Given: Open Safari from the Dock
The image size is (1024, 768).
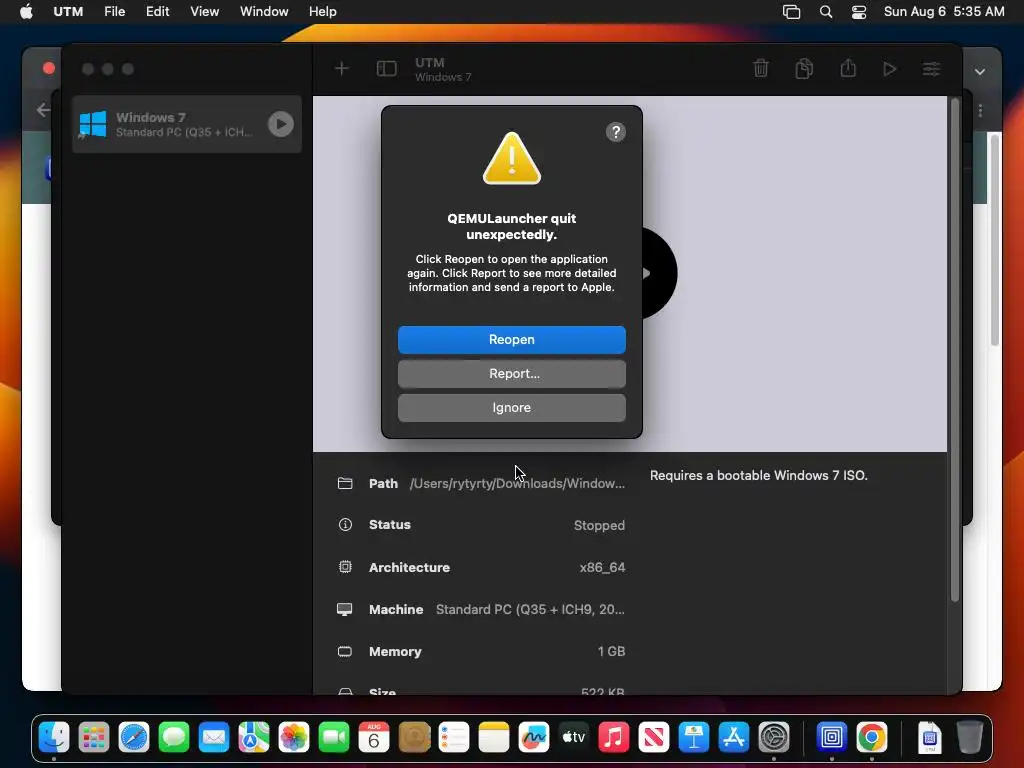Looking at the screenshot, I should [134, 737].
